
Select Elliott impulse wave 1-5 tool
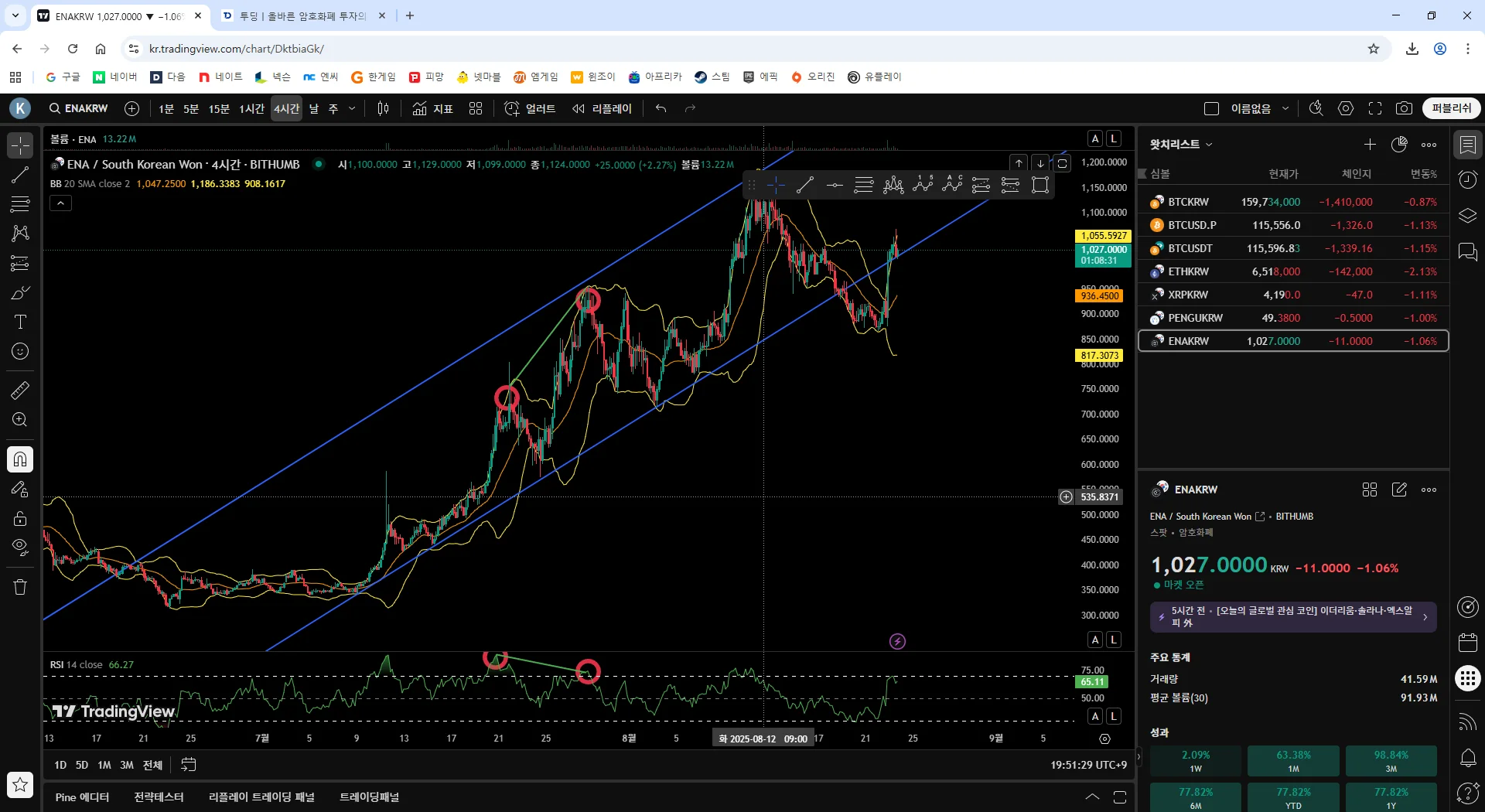[923, 185]
